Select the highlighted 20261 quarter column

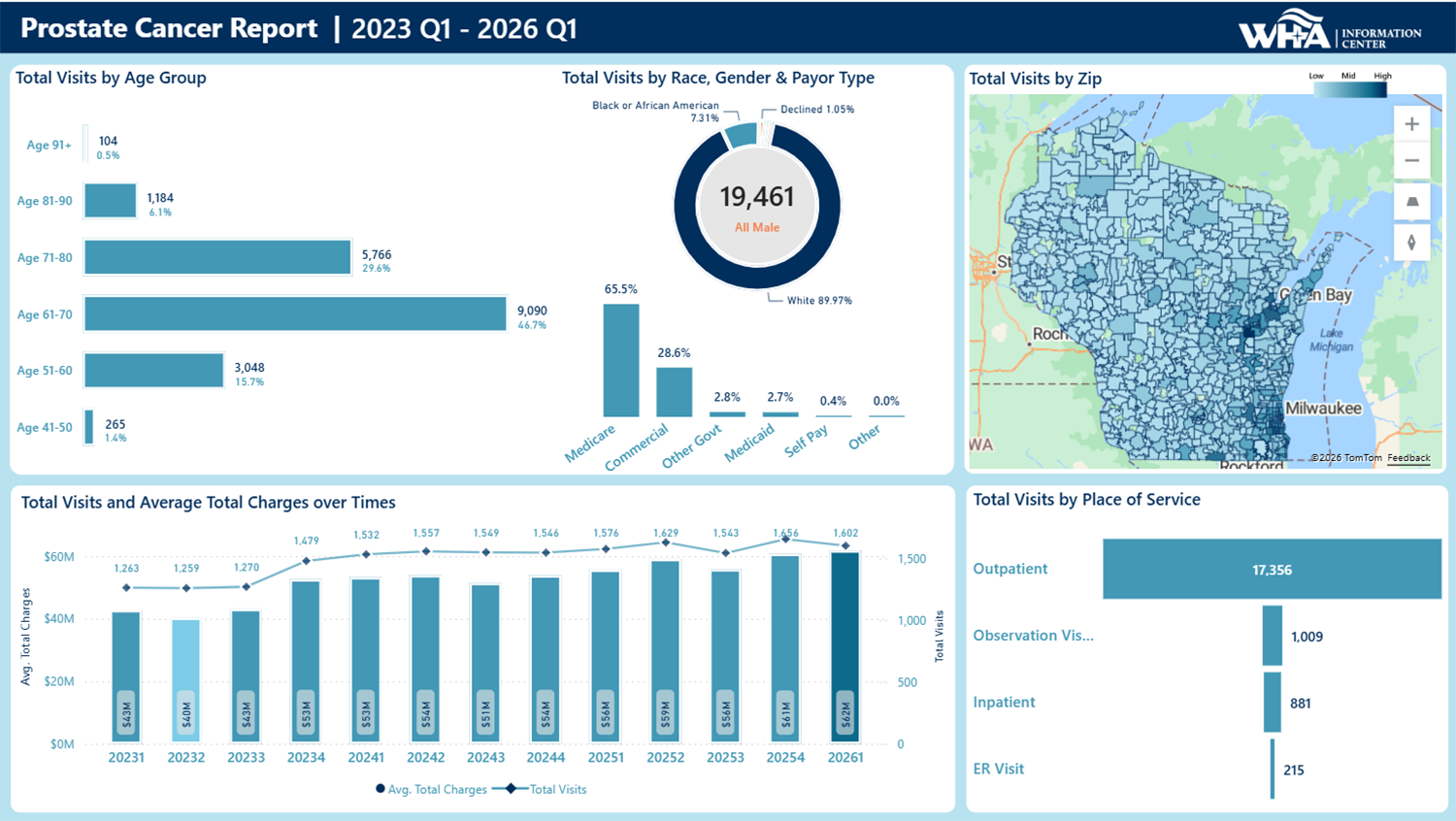tap(845, 647)
